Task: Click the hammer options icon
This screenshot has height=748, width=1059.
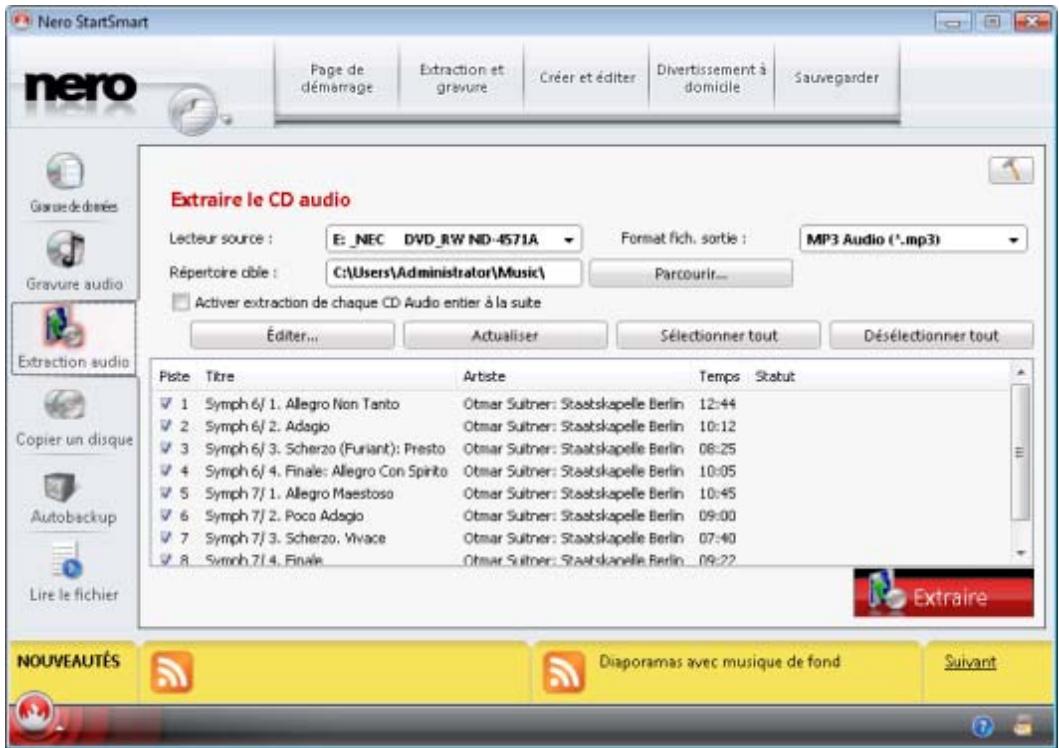Action: click(x=1011, y=170)
